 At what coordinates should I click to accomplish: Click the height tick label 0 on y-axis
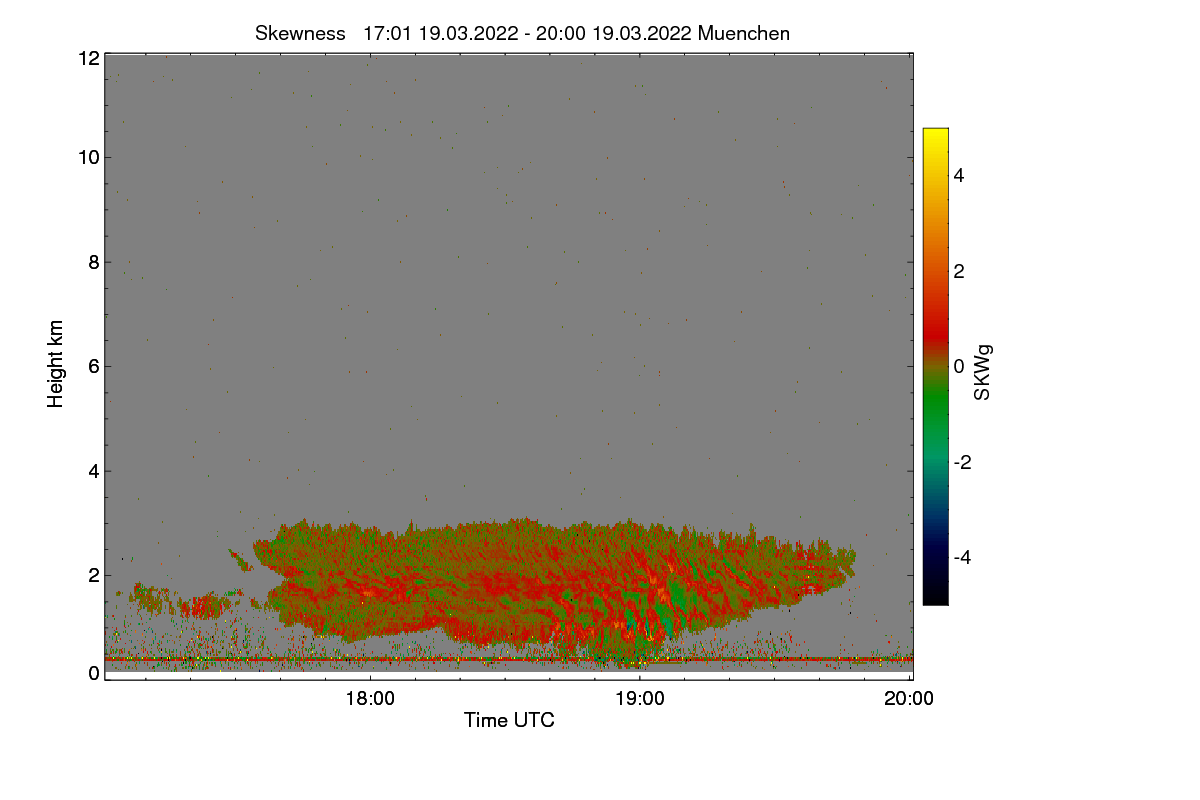coord(94,673)
